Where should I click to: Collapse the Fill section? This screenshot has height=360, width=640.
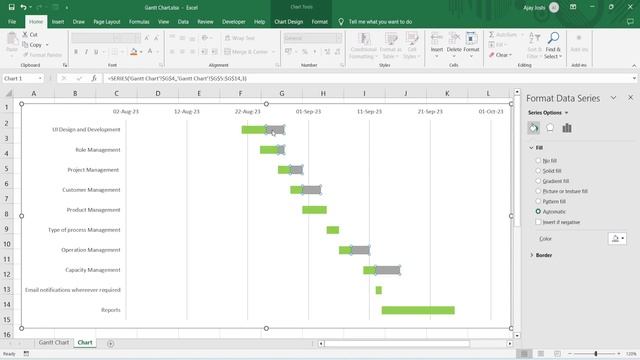click(x=531, y=148)
